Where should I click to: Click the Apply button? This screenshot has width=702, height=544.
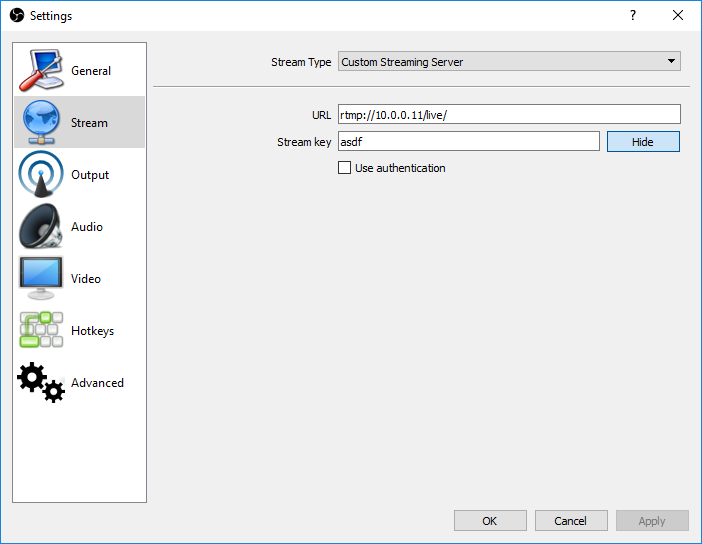(652, 521)
